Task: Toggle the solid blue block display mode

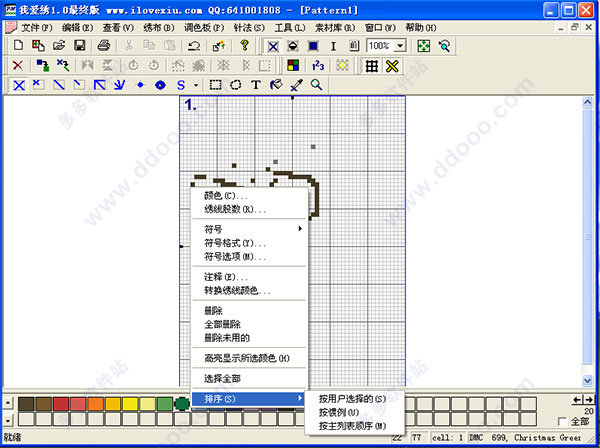Action: click(313, 46)
